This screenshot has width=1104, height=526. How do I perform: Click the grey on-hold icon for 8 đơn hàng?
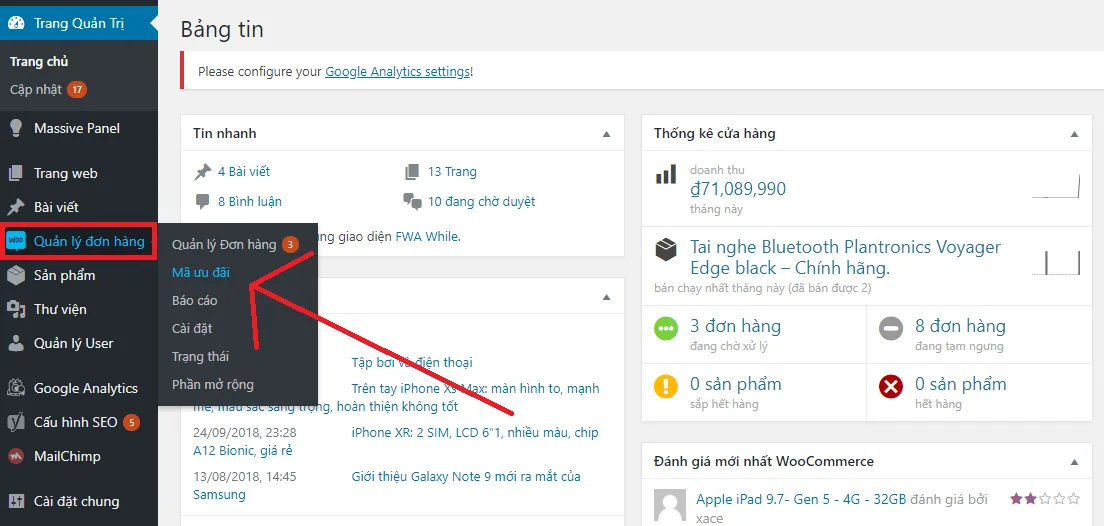pyautogui.click(x=891, y=330)
